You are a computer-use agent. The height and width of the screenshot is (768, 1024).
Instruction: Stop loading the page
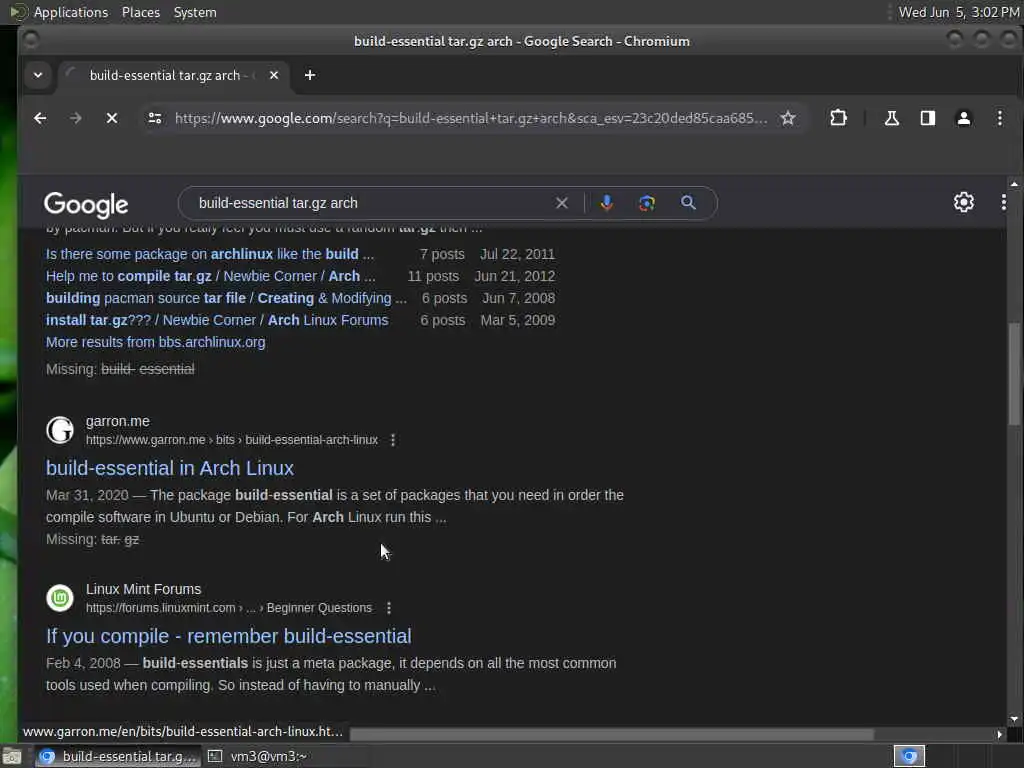(112, 118)
